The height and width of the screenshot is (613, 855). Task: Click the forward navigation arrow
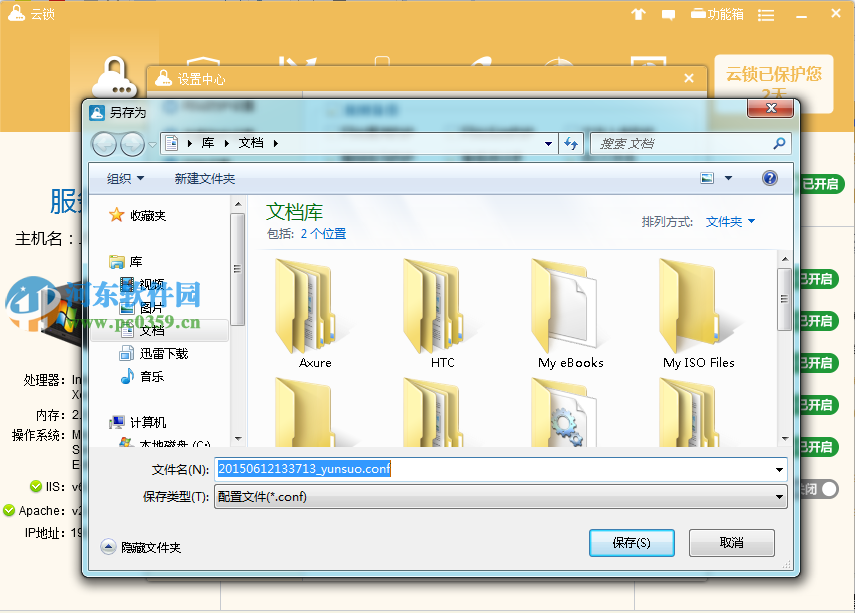point(131,144)
